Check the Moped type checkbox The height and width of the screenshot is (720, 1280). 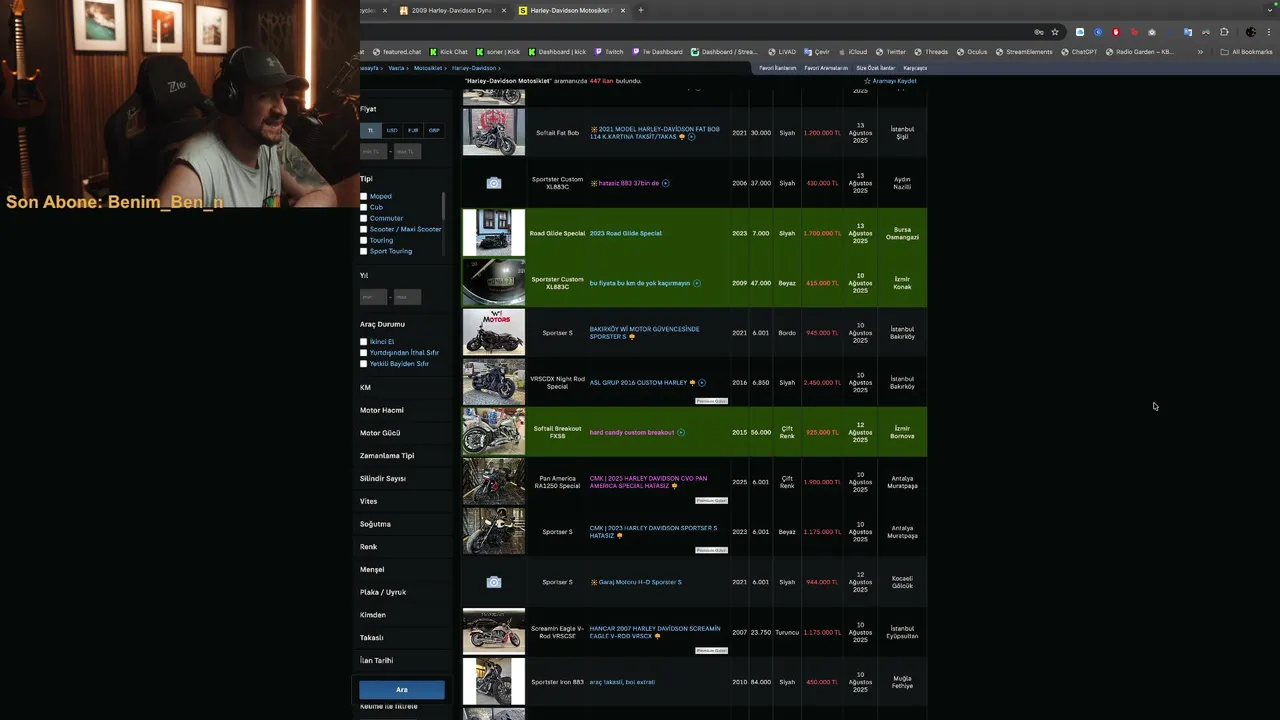[364, 196]
